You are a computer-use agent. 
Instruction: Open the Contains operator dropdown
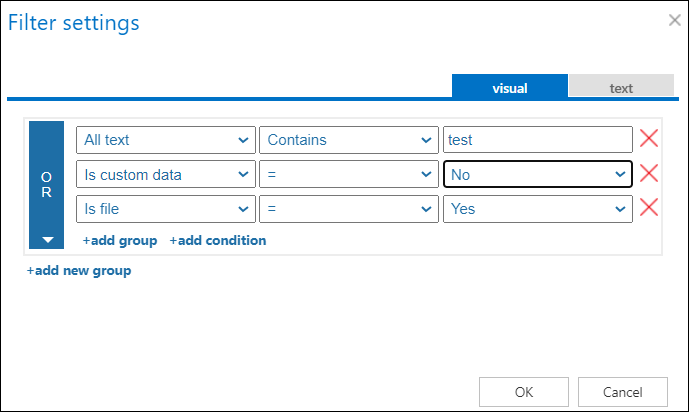(x=348, y=140)
